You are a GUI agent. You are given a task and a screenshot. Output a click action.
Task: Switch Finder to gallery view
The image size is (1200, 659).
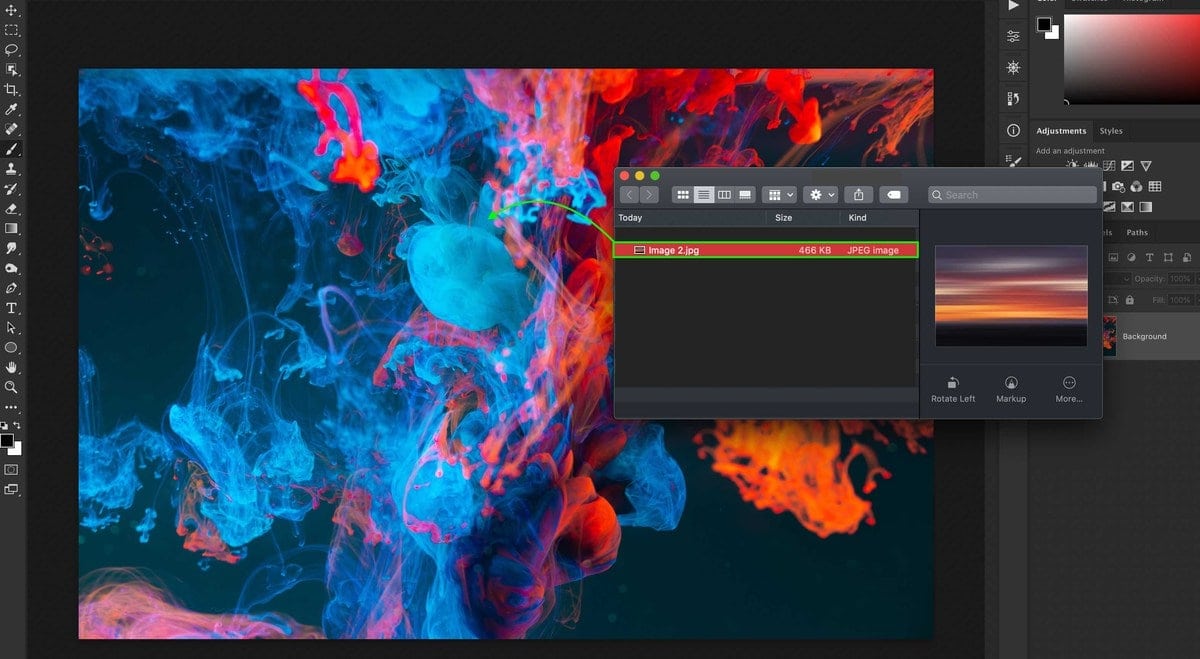pos(745,195)
